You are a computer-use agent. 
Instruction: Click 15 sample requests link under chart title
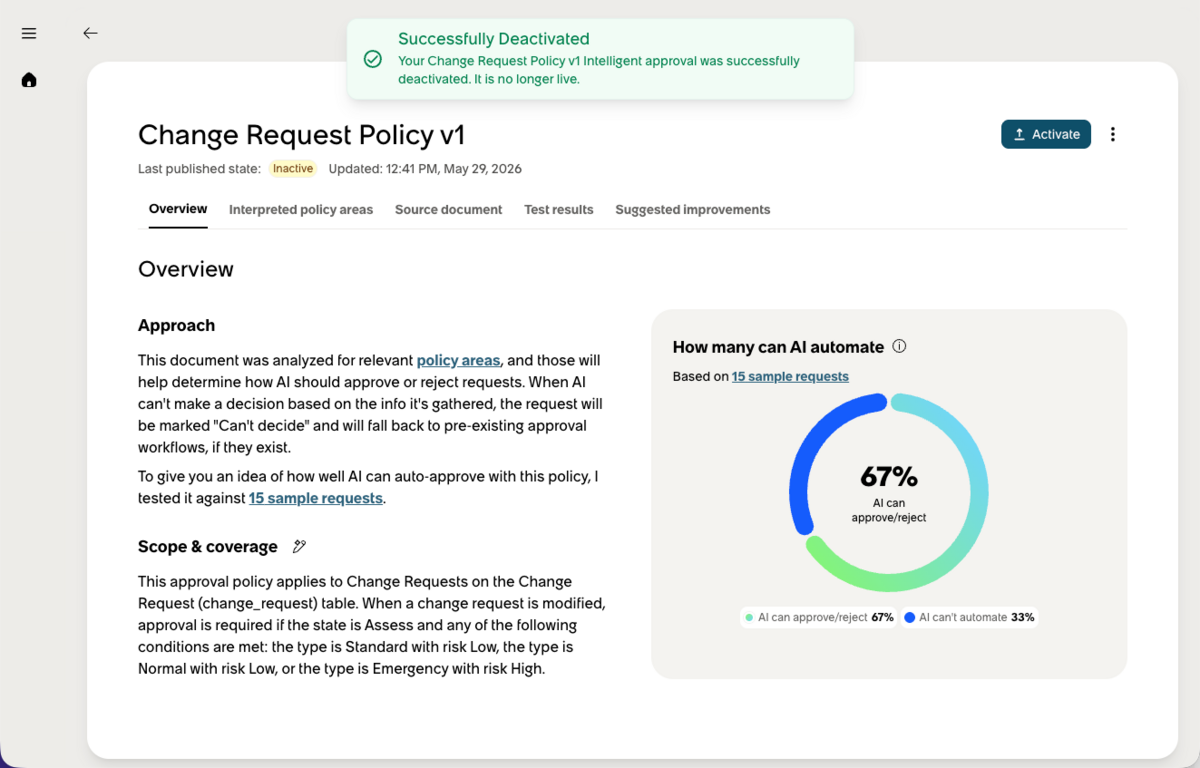click(x=790, y=377)
